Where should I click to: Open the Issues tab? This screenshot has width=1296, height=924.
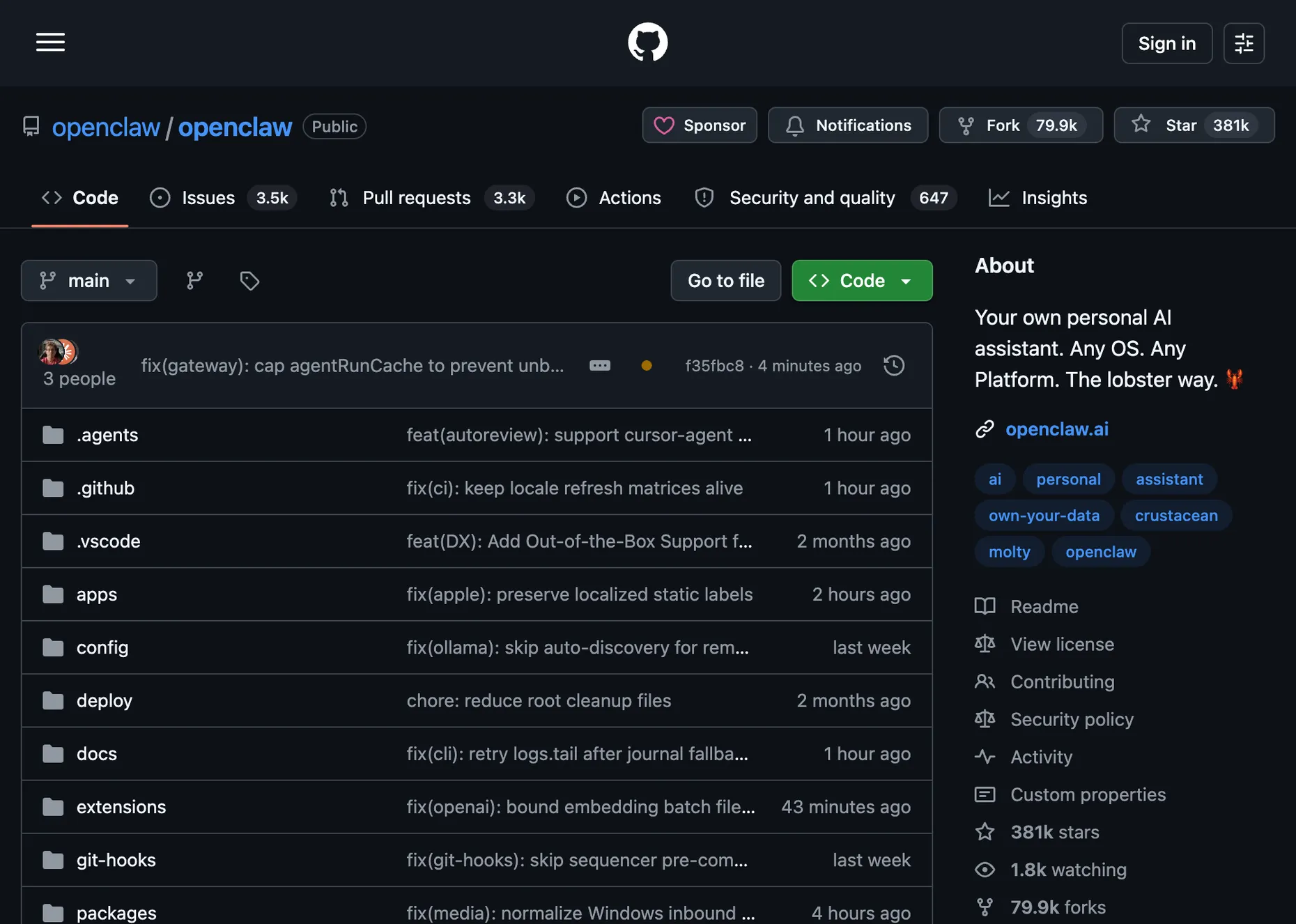click(x=223, y=198)
